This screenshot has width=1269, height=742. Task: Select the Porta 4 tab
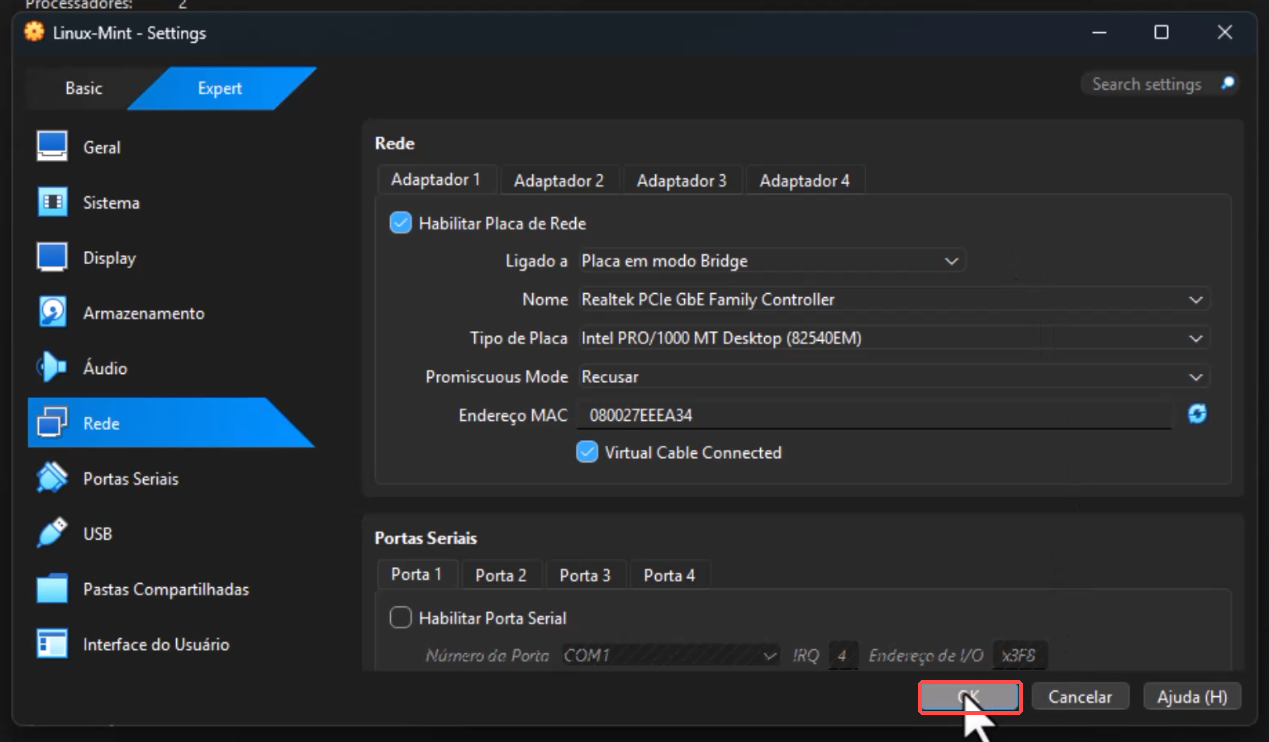point(669,575)
